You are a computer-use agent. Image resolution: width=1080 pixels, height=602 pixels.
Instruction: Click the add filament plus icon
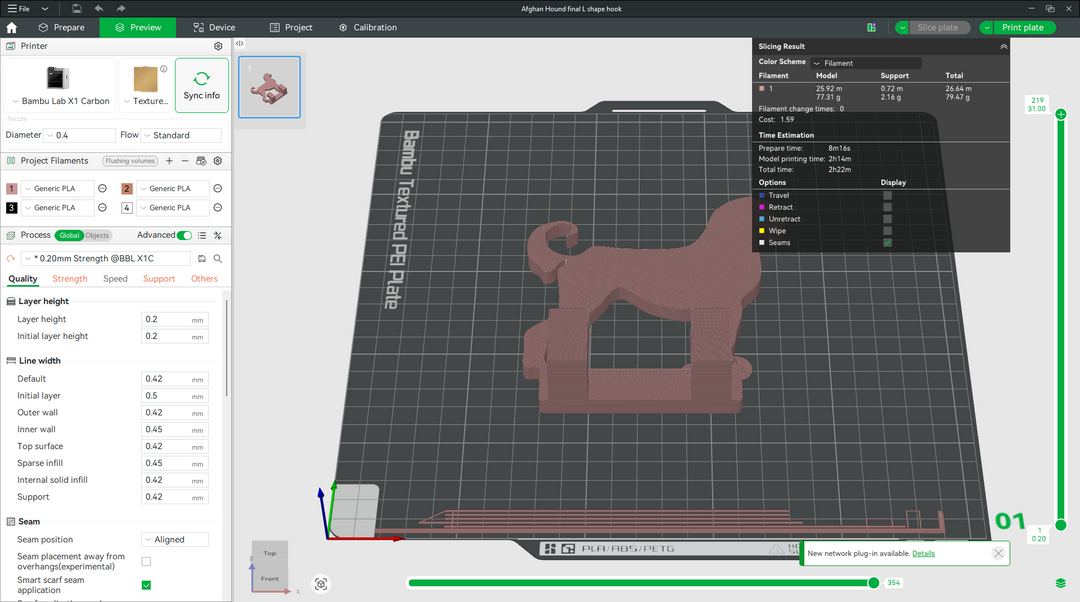tap(169, 161)
